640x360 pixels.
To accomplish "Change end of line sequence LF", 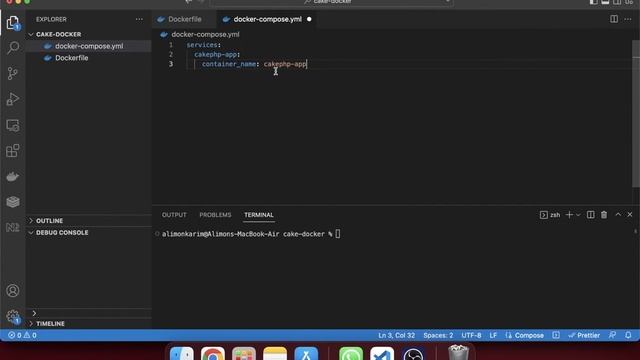I will [493, 335].
